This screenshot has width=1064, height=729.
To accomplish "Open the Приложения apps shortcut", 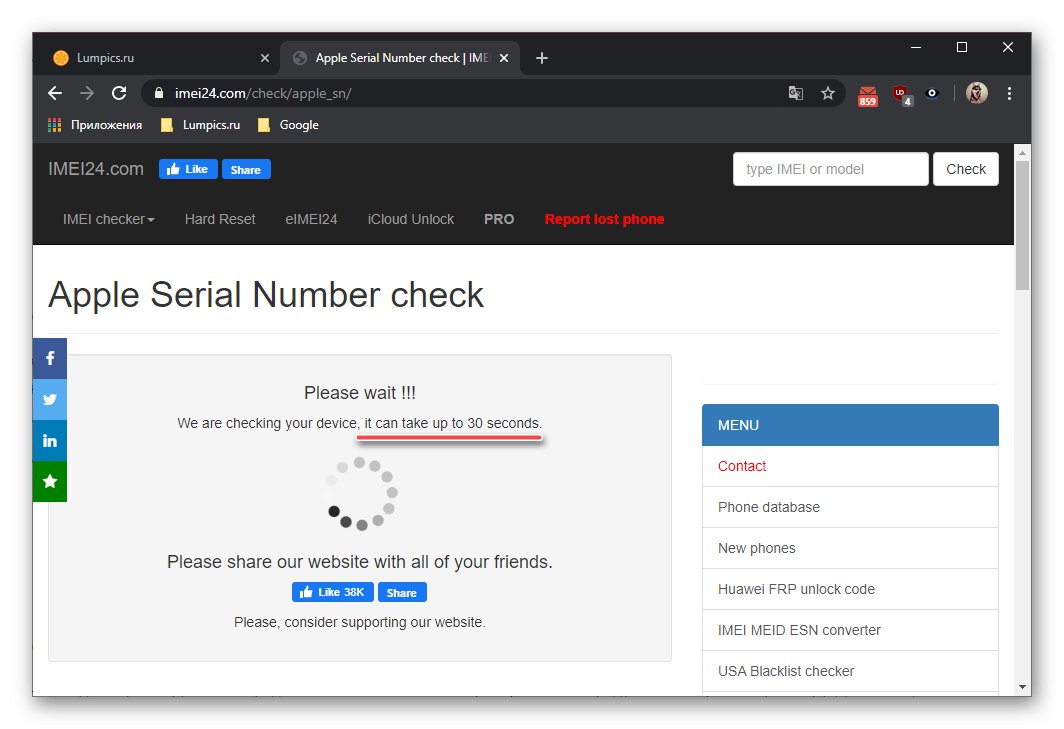I will [x=94, y=125].
